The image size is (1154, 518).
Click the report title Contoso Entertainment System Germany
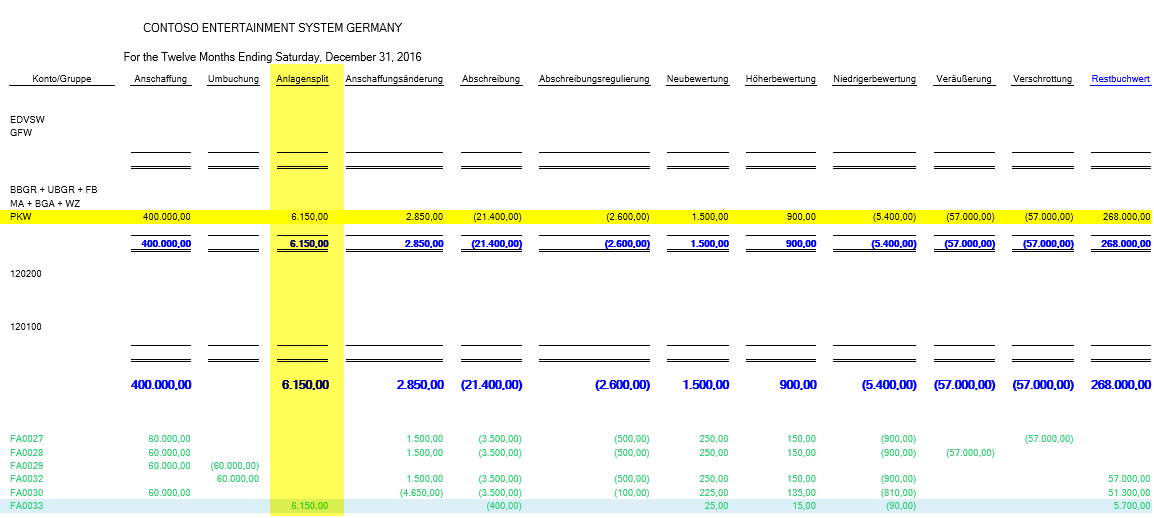tap(273, 28)
